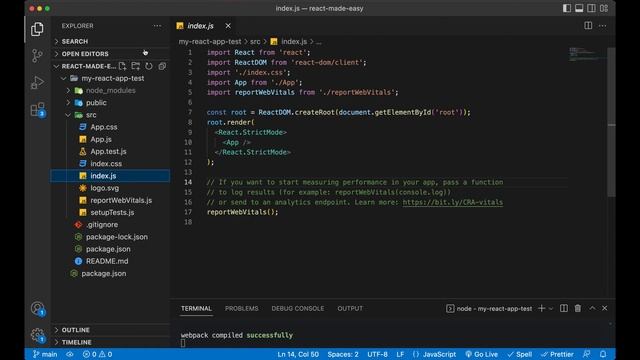Screen dimensions: 640x360
Task: Kill the terminal with trash icon
Action: [578, 309]
